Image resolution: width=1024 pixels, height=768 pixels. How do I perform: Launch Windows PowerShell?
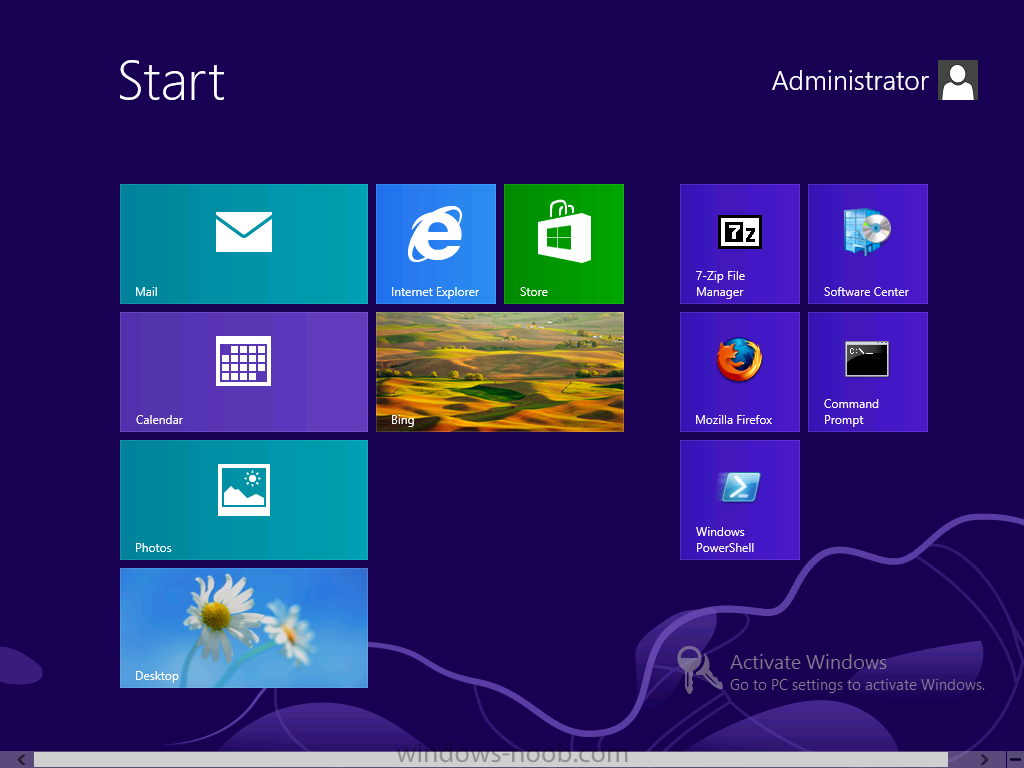click(739, 500)
